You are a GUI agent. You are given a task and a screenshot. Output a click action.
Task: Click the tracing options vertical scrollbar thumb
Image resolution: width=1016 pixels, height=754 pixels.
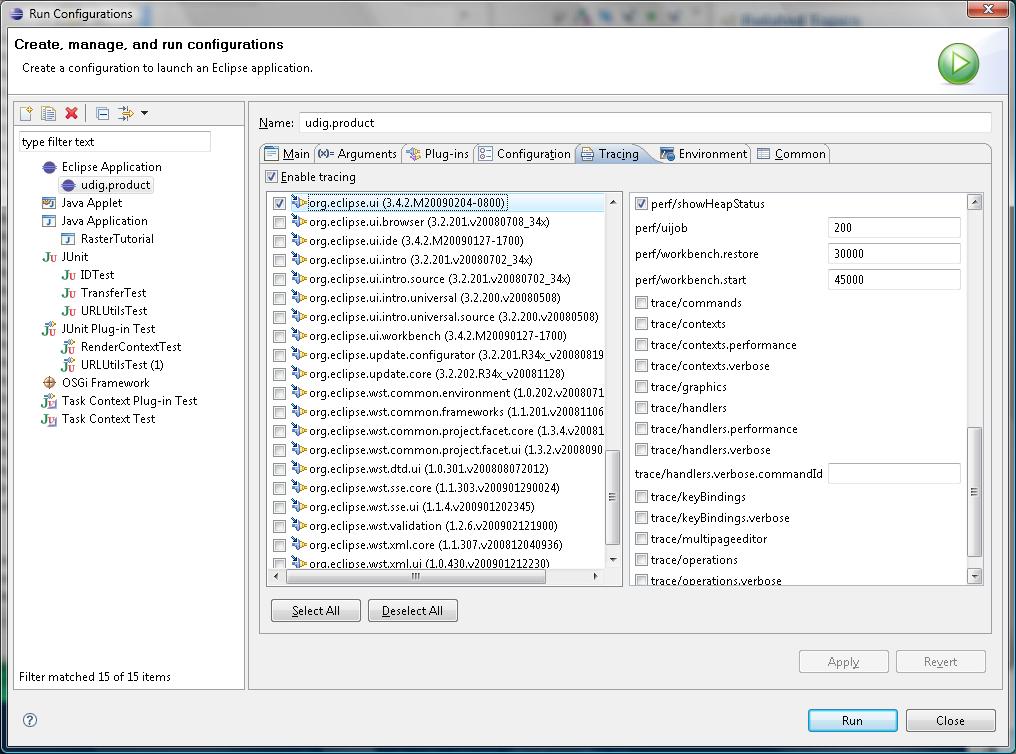click(974, 492)
